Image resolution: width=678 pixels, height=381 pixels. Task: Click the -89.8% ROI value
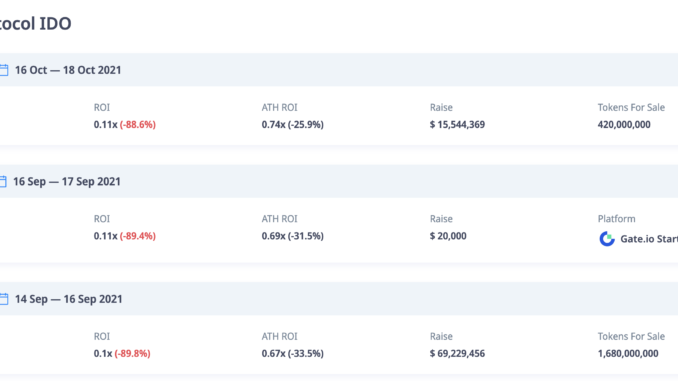pyautogui.click(x=132, y=354)
